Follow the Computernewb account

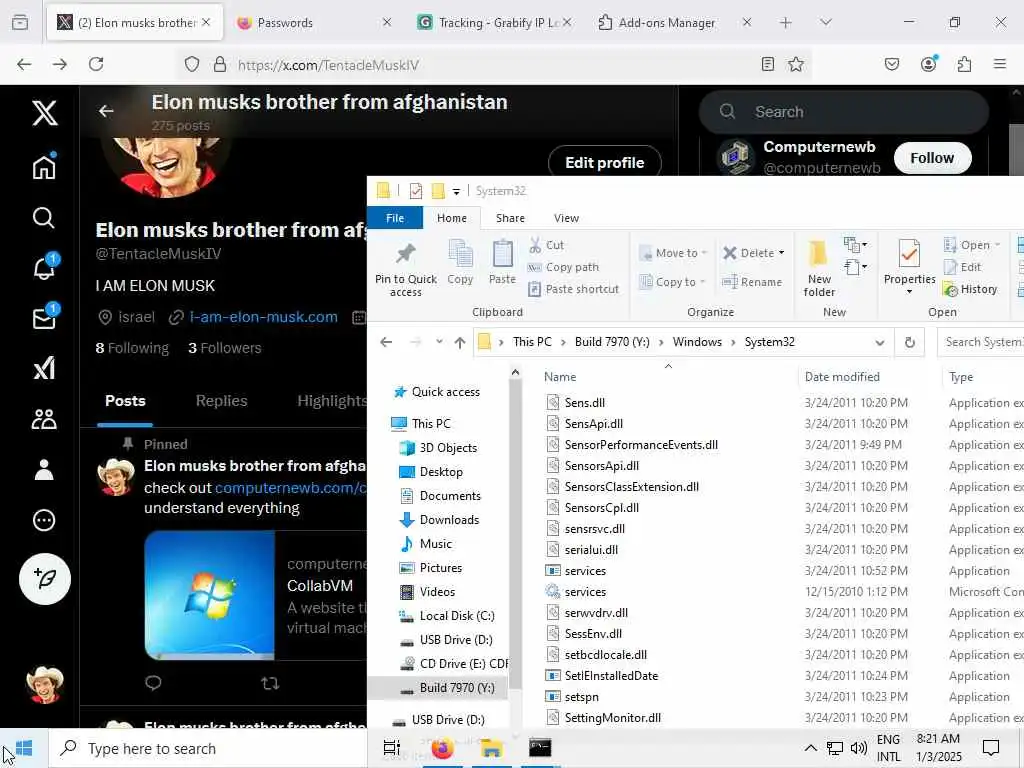point(932,158)
